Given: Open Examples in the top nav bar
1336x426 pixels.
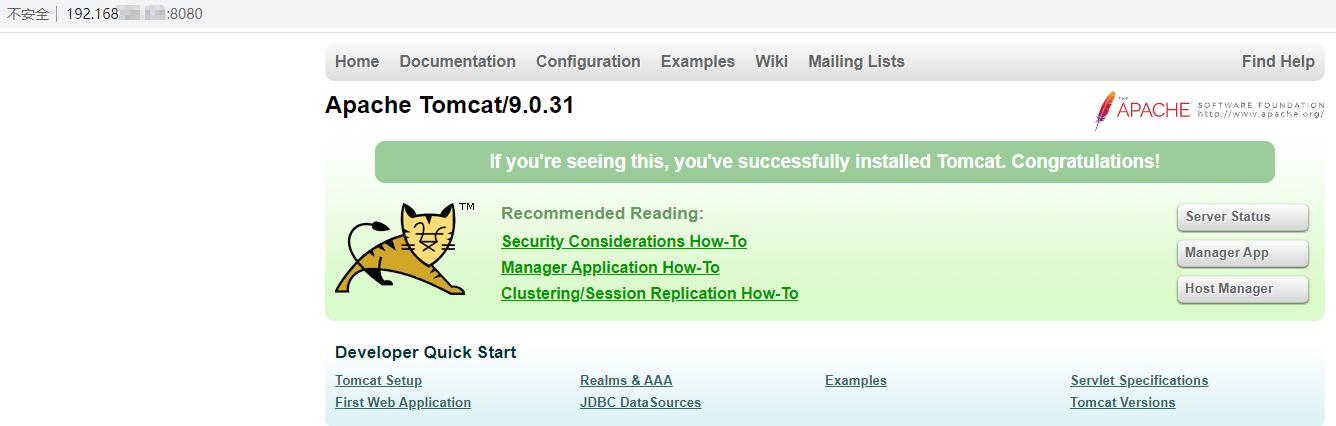Looking at the screenshot, I should tap(697, 61).
